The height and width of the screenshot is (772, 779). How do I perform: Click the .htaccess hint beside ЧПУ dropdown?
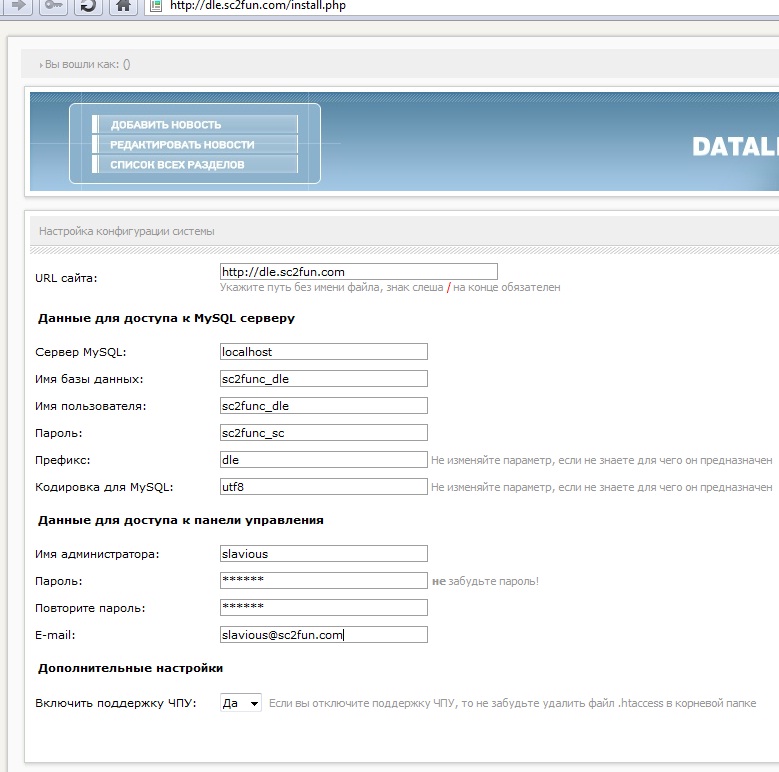point(513,703)
